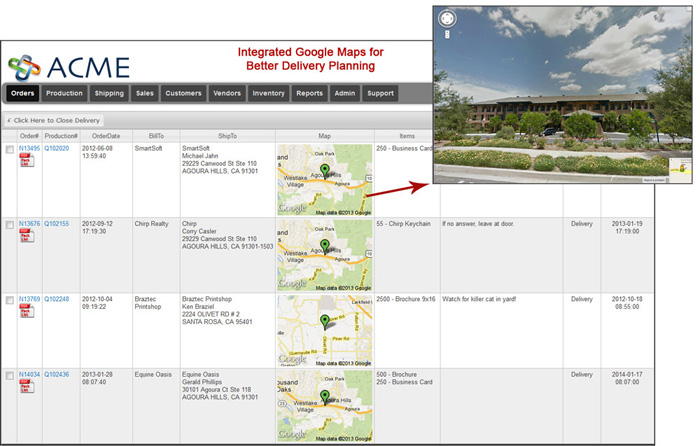Open the Equine Oasis map thumbnail
Screen dimensions: 700x446
[325, 406]
